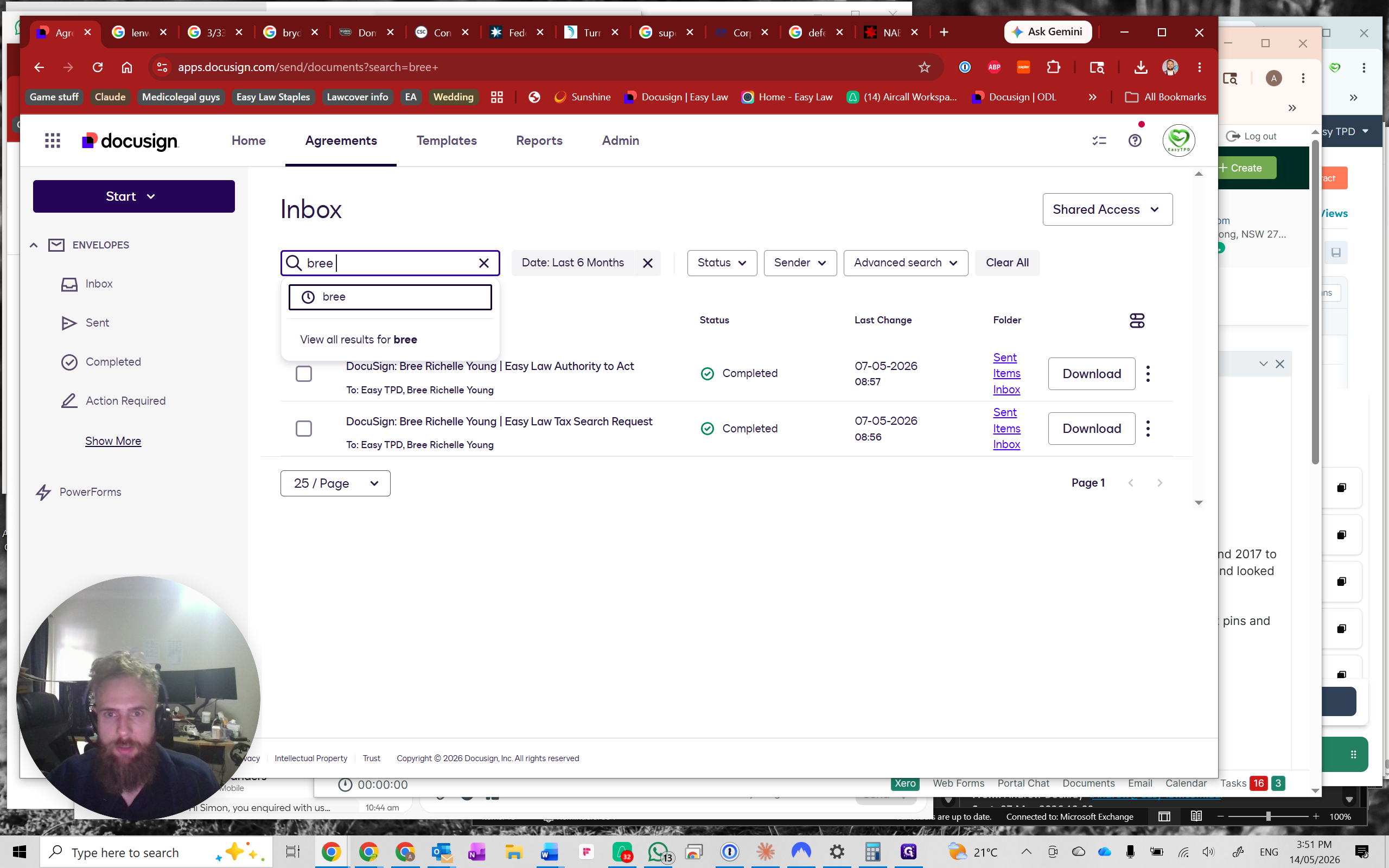Open Sent Items link for Authority to Act
Image resolution: width=1389 pixels, height=868 pixels.
point(1006,365)
